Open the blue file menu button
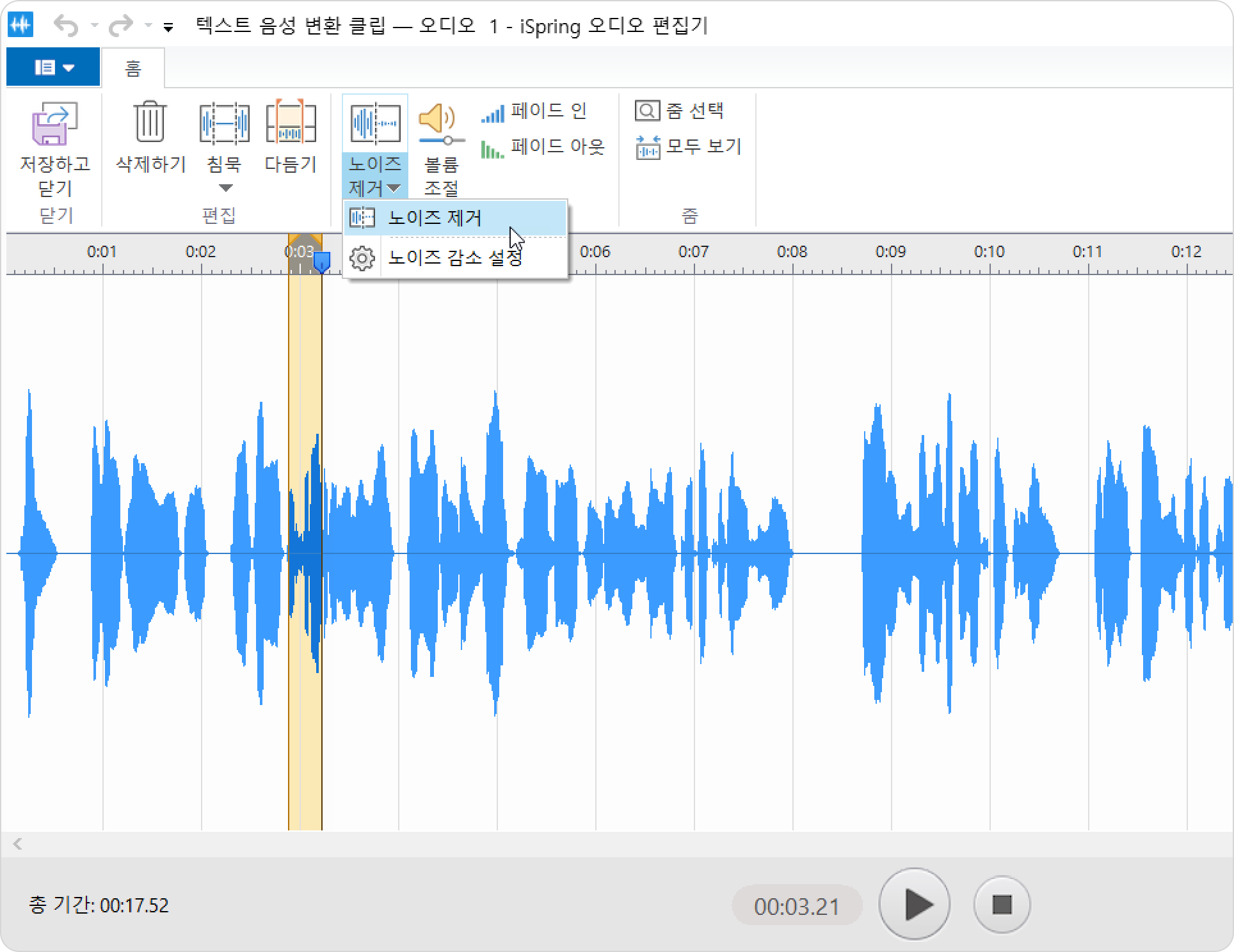1234x952 pixels. [x=53, y=67]
